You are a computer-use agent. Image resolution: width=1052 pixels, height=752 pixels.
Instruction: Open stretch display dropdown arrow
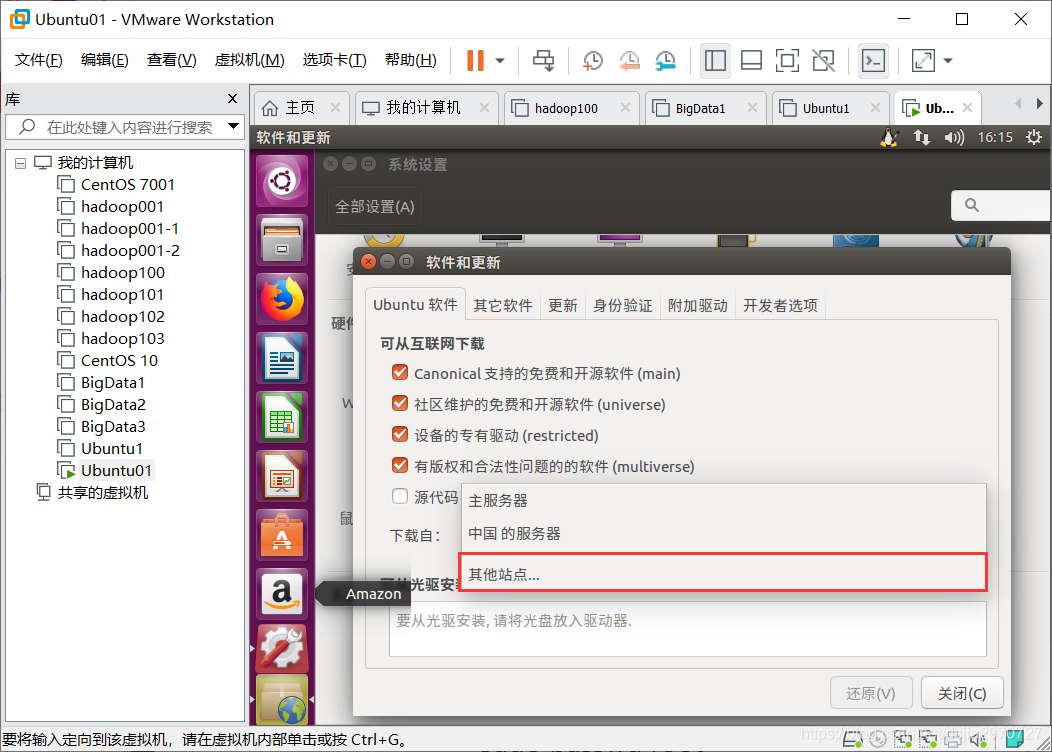coord(948,60)
